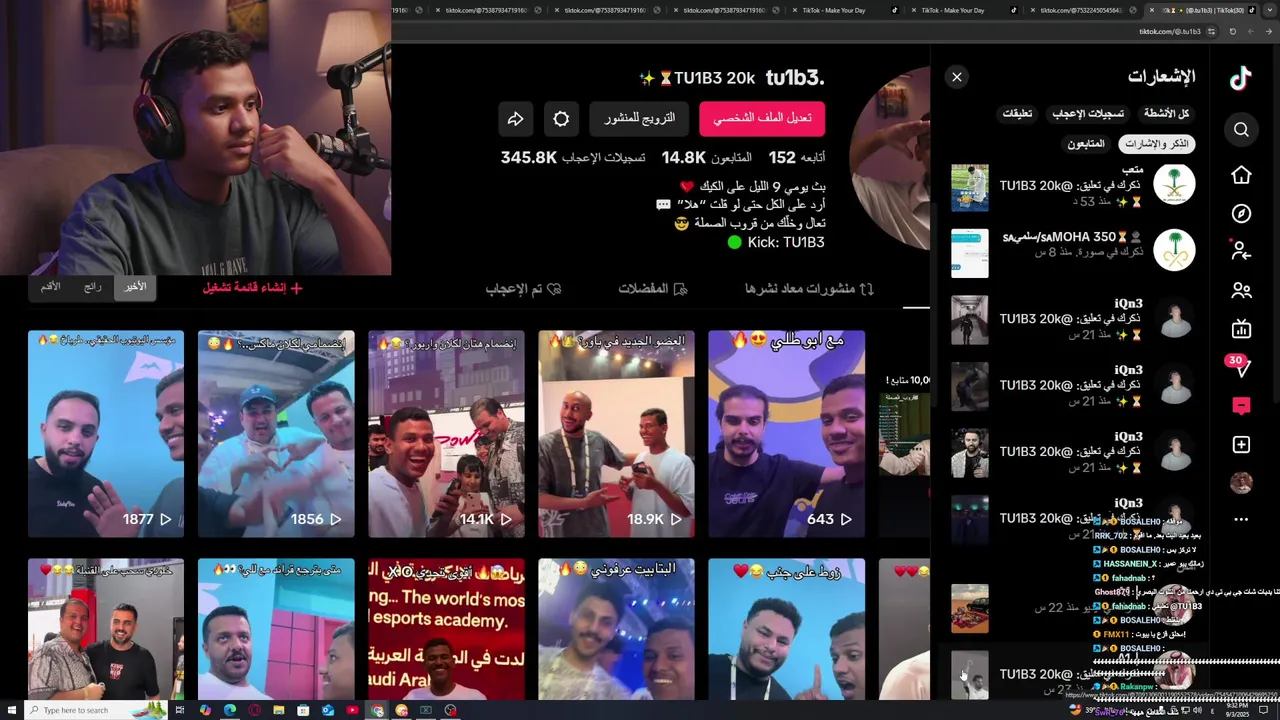1280x720 pixels.
Task: Click the TikTok logo in the sidebar
Action: 1241,79
